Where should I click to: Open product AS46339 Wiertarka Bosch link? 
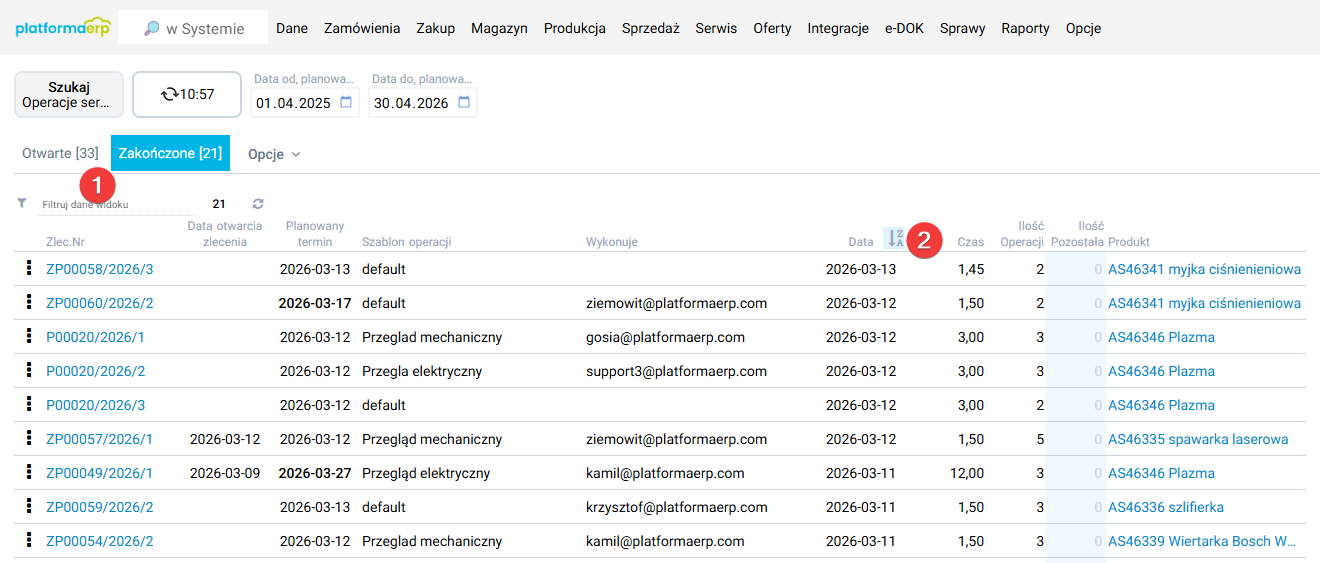[x=1203, y=541]
